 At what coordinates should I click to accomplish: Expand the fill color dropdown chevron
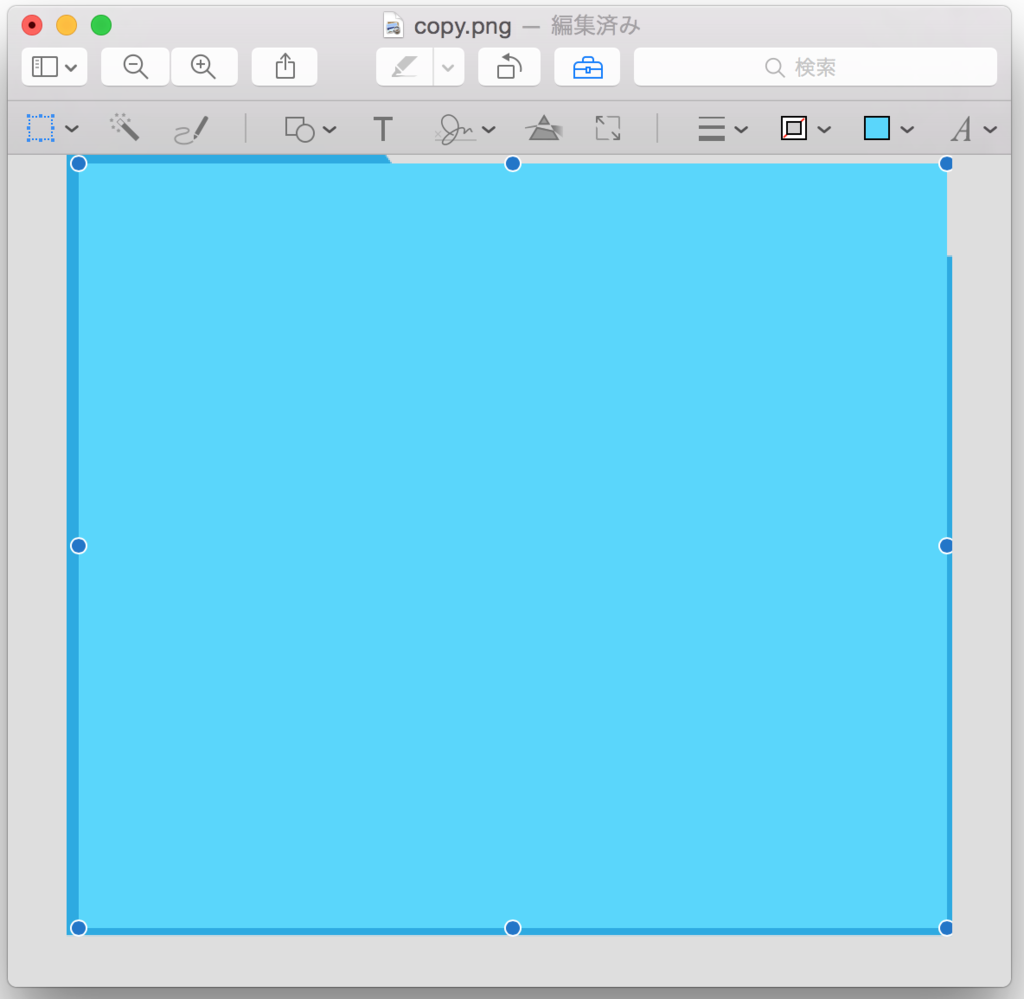(x=907, y=130)
